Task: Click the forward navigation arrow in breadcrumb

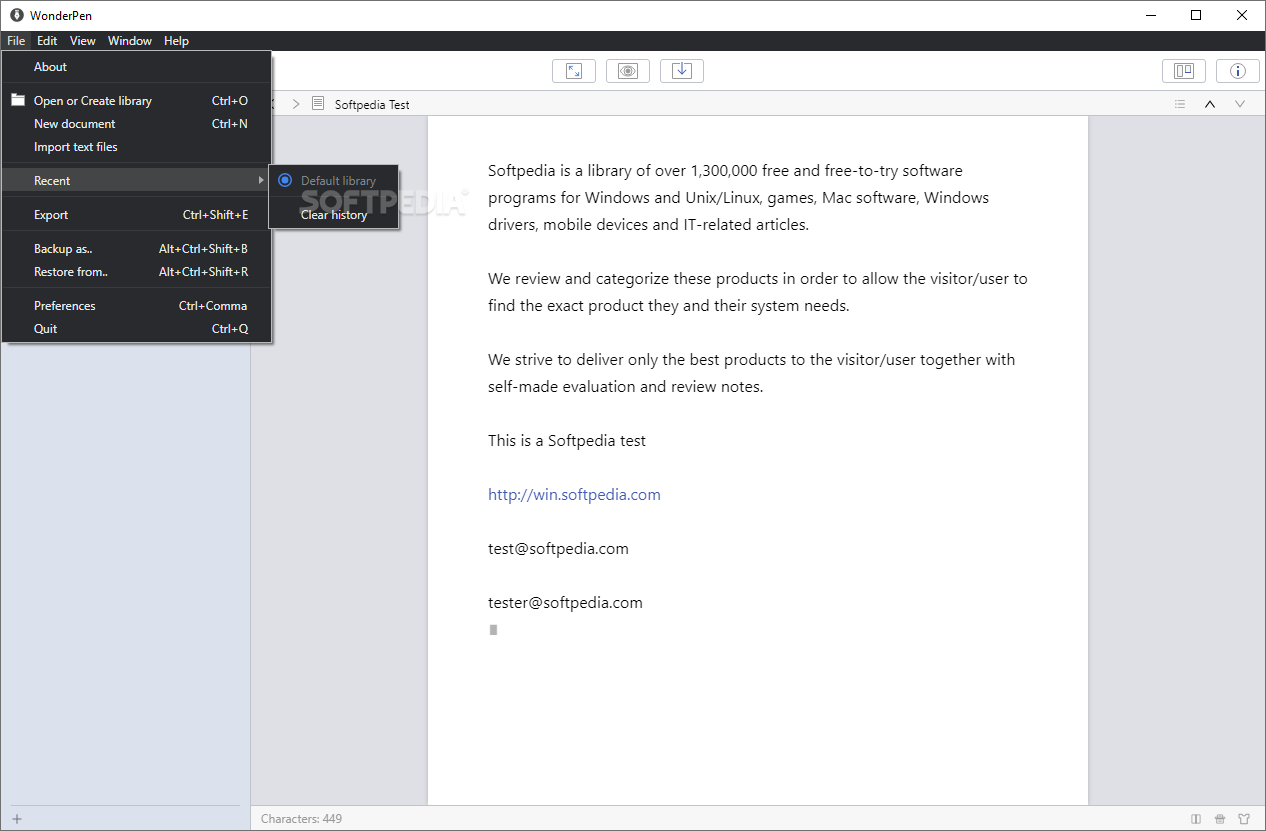Action: pos(296,104)
